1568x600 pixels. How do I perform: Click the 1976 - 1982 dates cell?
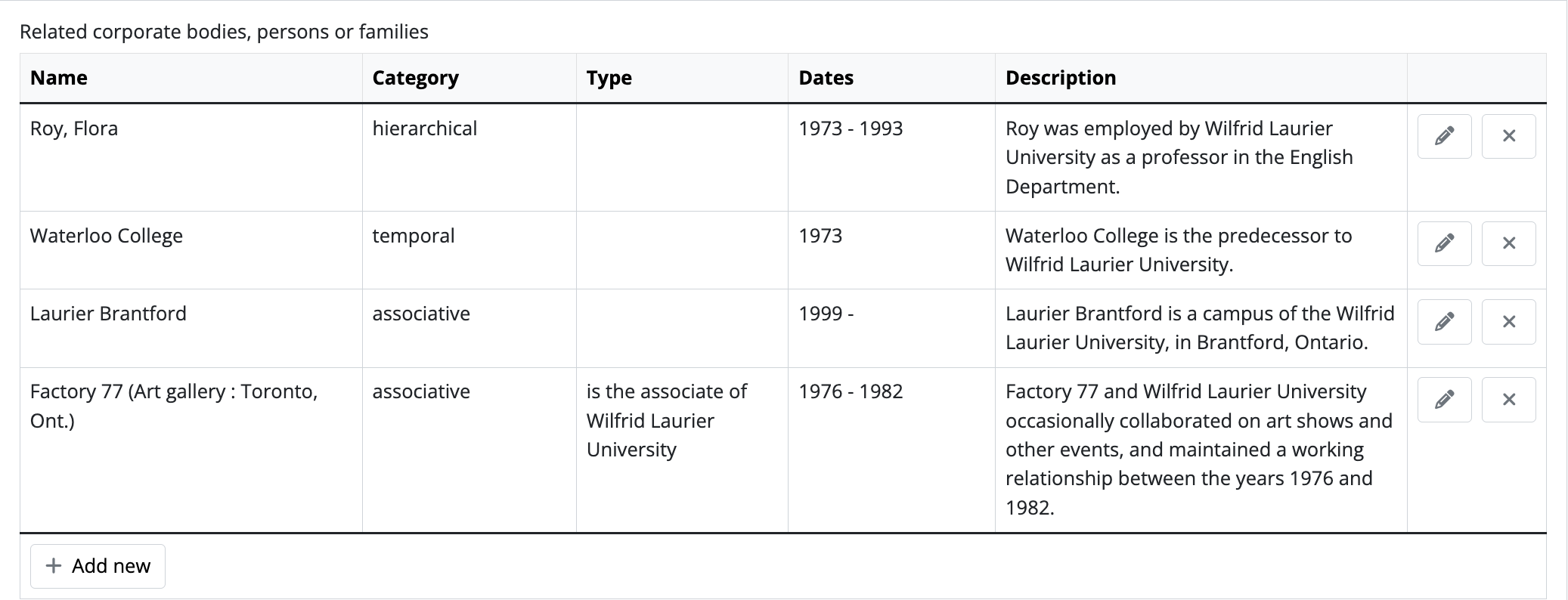pyautogui.click(x=851, y=391)
